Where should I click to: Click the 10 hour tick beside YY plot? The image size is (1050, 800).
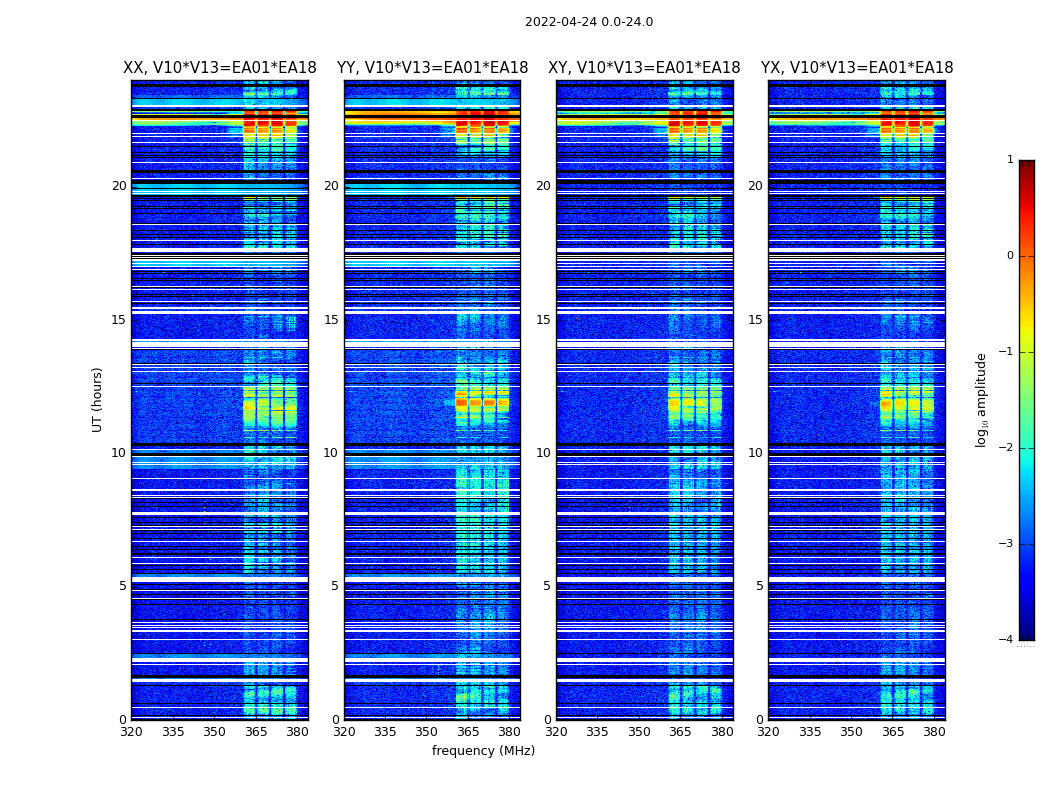click(334, 453)
